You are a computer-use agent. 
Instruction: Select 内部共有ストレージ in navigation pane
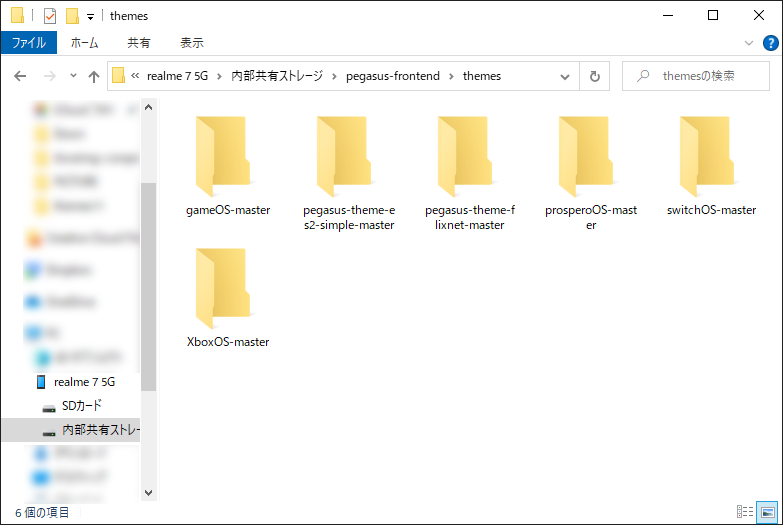pos(100,430)
